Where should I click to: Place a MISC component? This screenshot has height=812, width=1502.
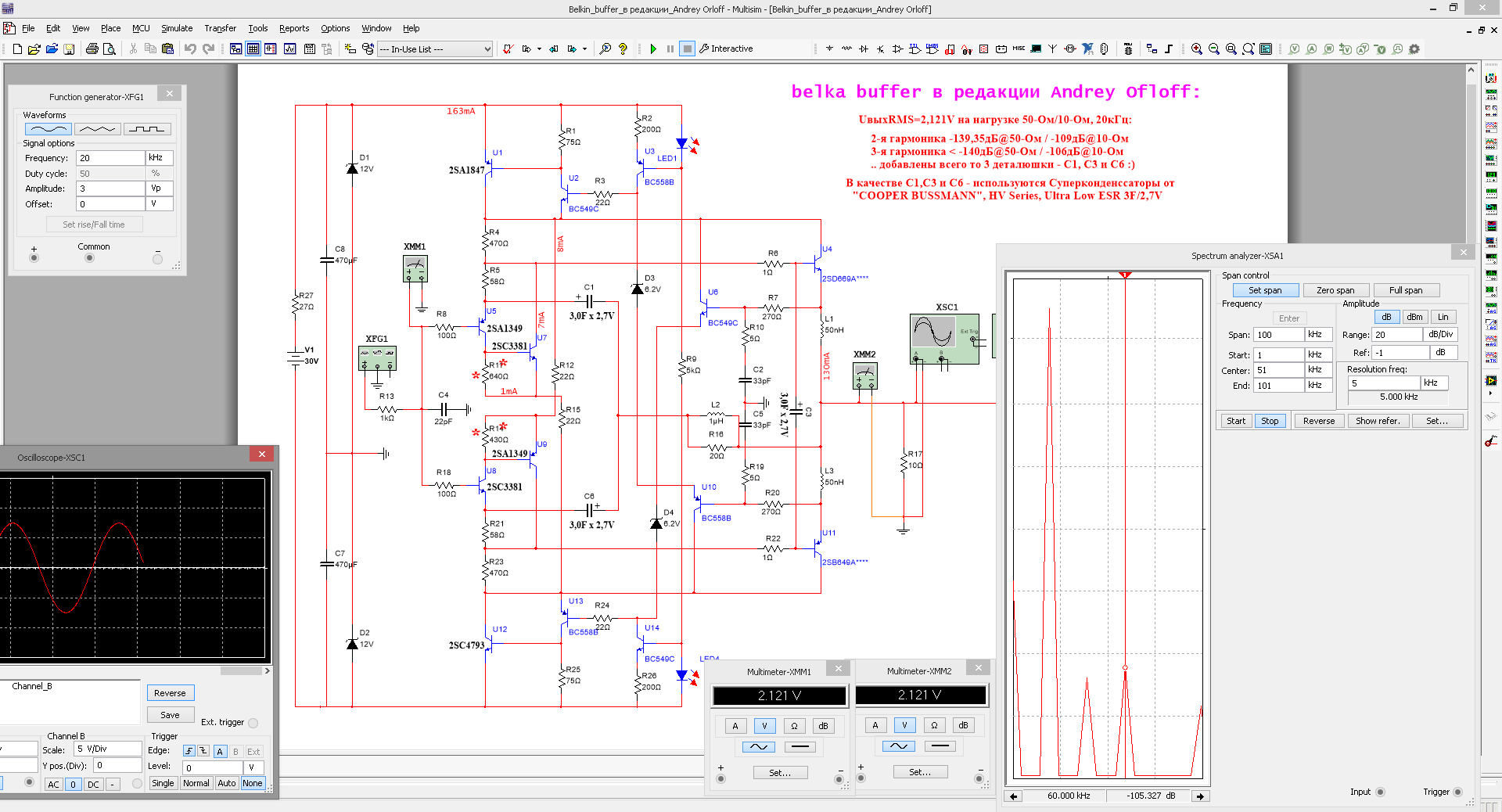coord(1019,49)
